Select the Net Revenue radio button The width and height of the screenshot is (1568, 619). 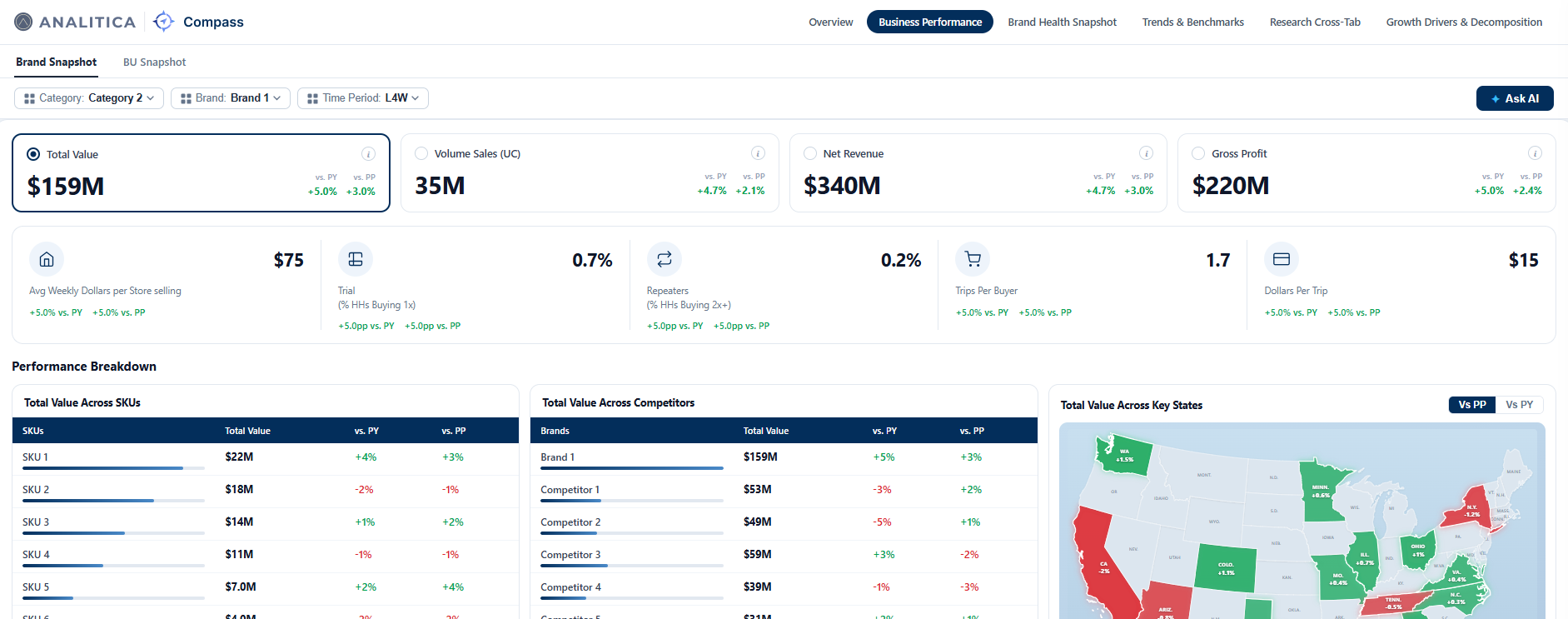(810, 153)
